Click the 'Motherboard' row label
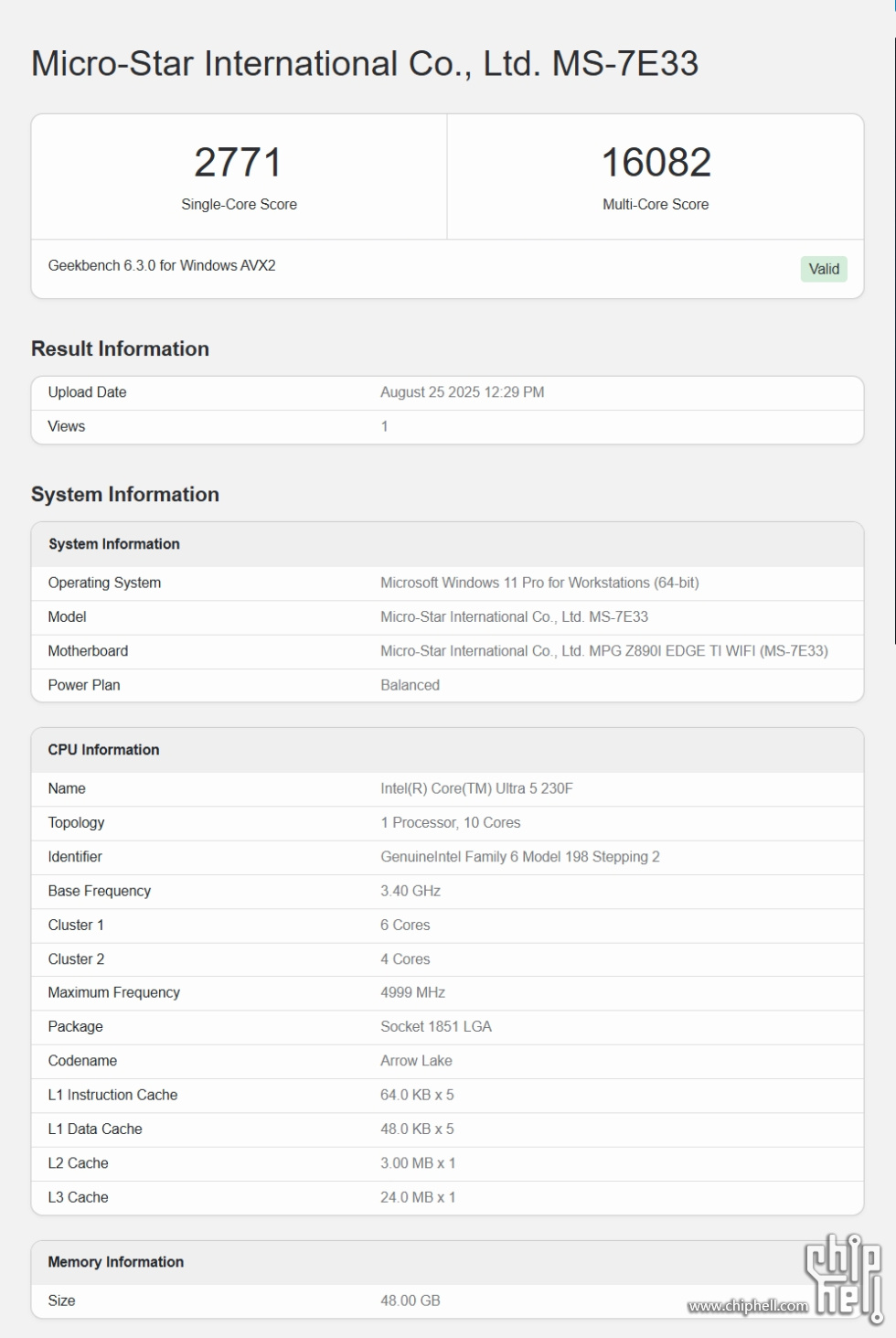 [x=88, y=651]
